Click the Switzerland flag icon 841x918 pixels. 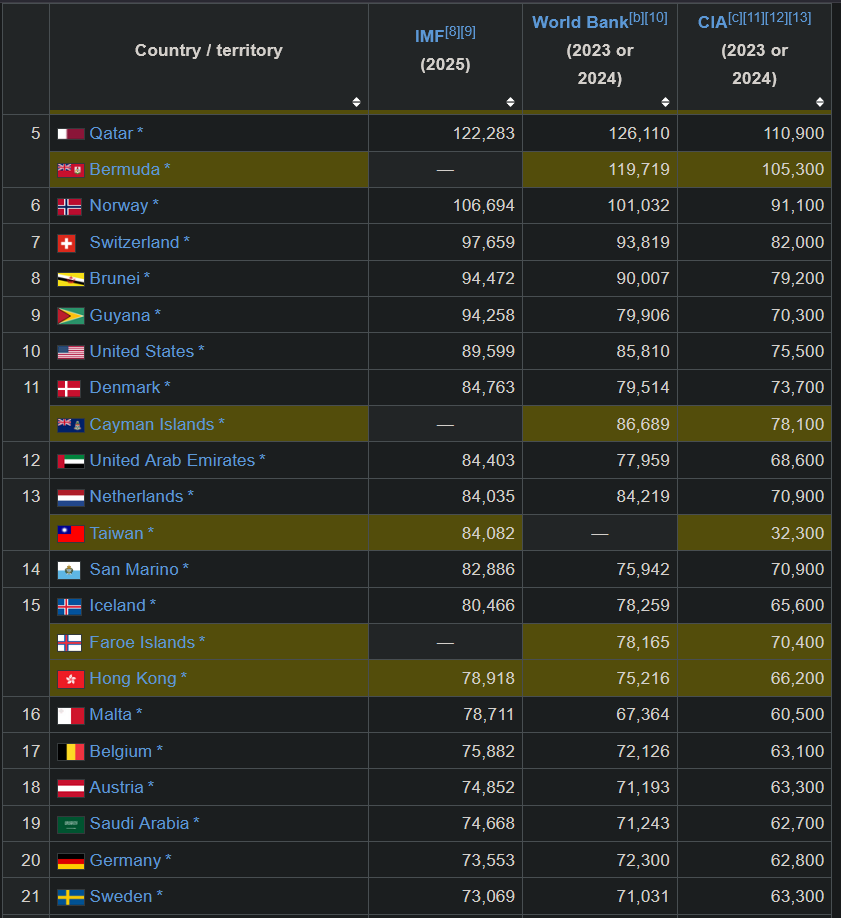click(67, 244)
